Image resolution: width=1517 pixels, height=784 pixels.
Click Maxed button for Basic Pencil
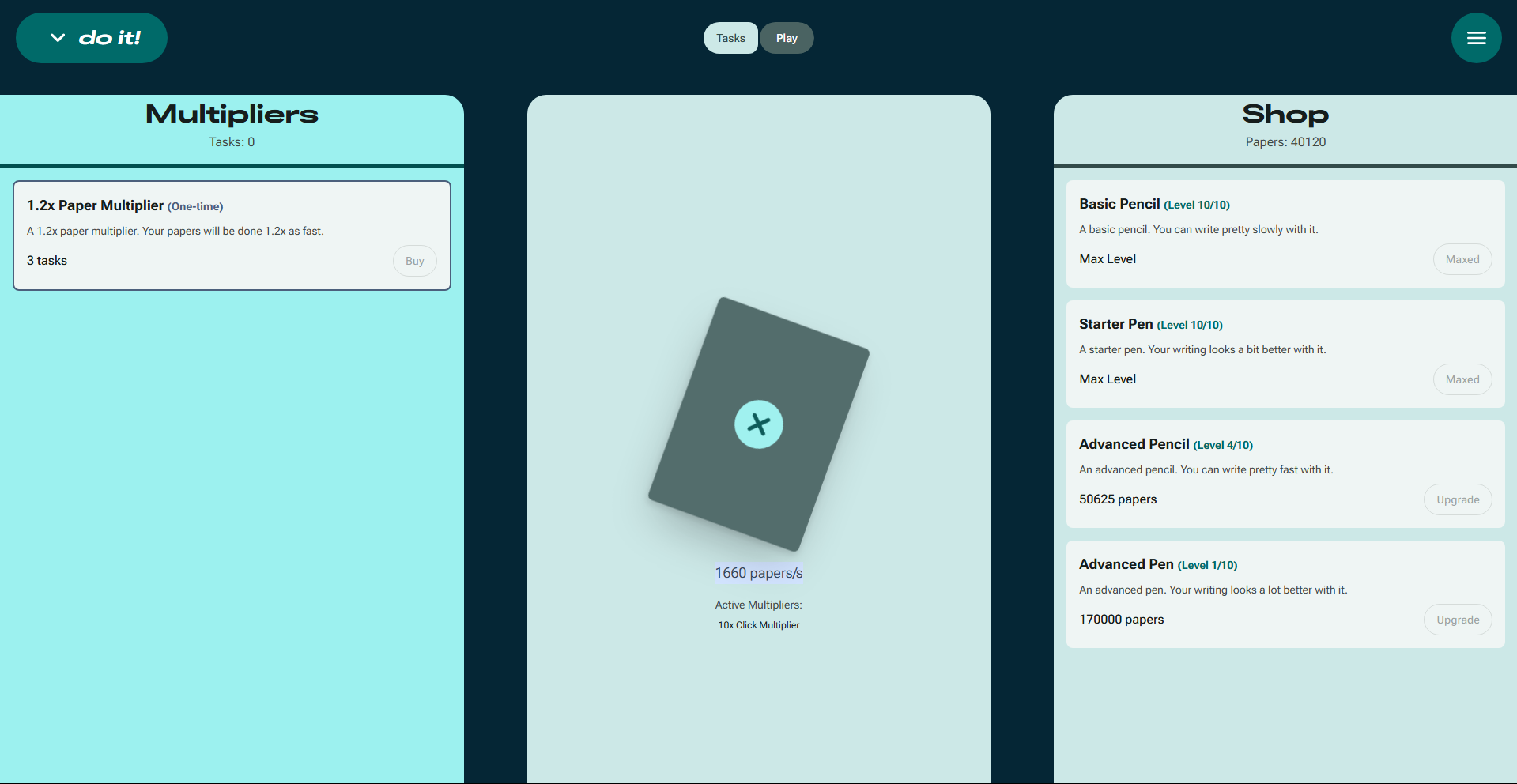click(1462, 259)
